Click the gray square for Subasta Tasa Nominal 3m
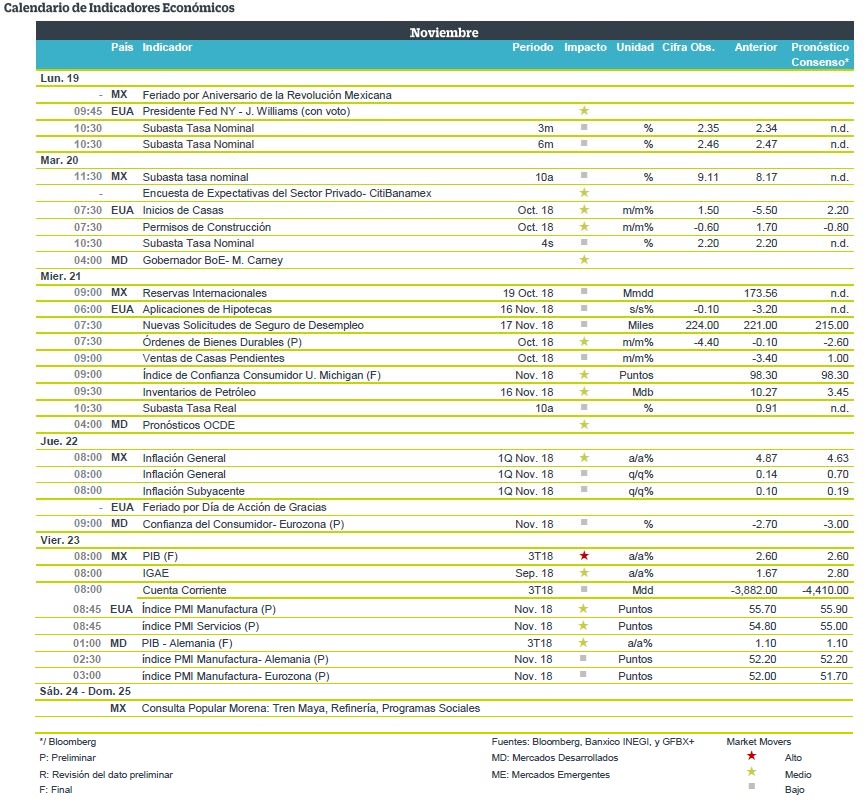Viewport: 866px width, 803px height. pos(584,127)
